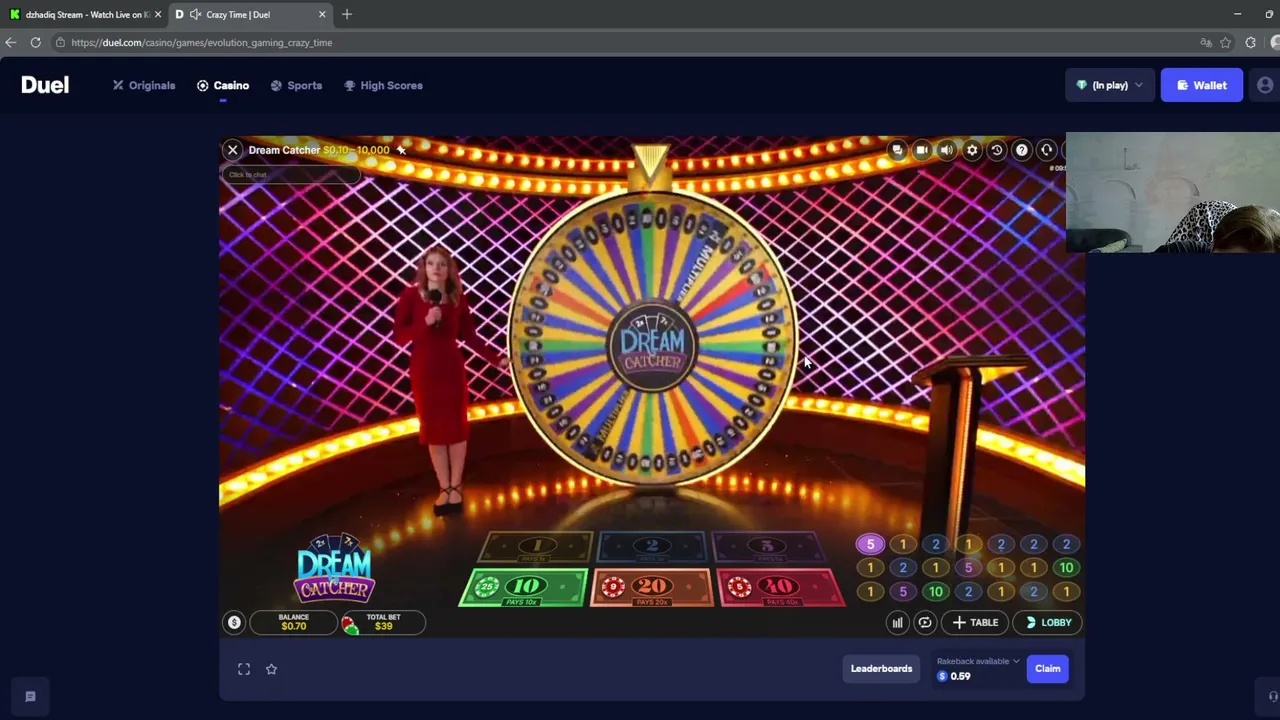
Task: Click the chat input field
Action: (290, 175)
